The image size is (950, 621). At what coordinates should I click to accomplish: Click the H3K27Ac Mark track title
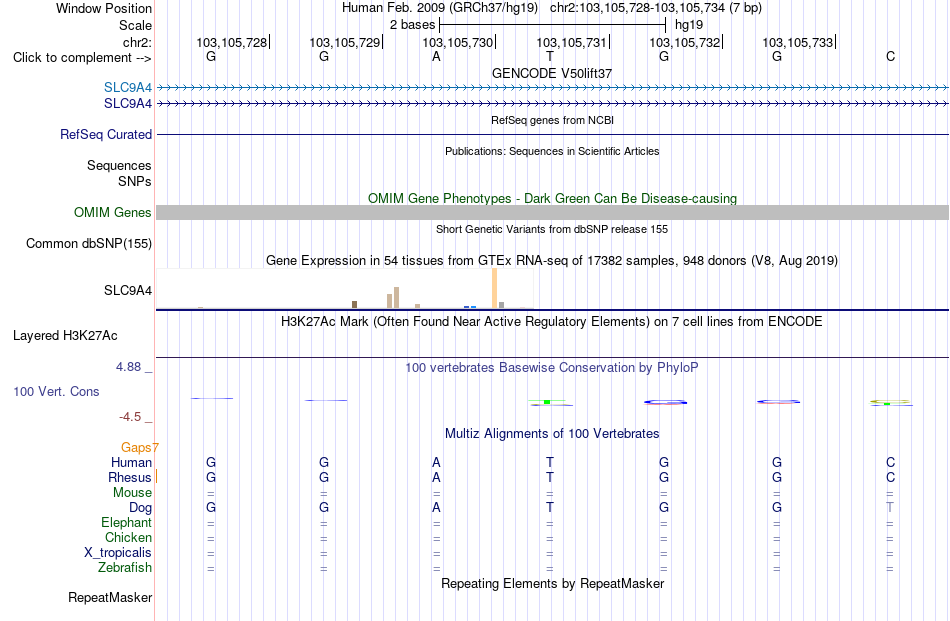coord(552,321)
